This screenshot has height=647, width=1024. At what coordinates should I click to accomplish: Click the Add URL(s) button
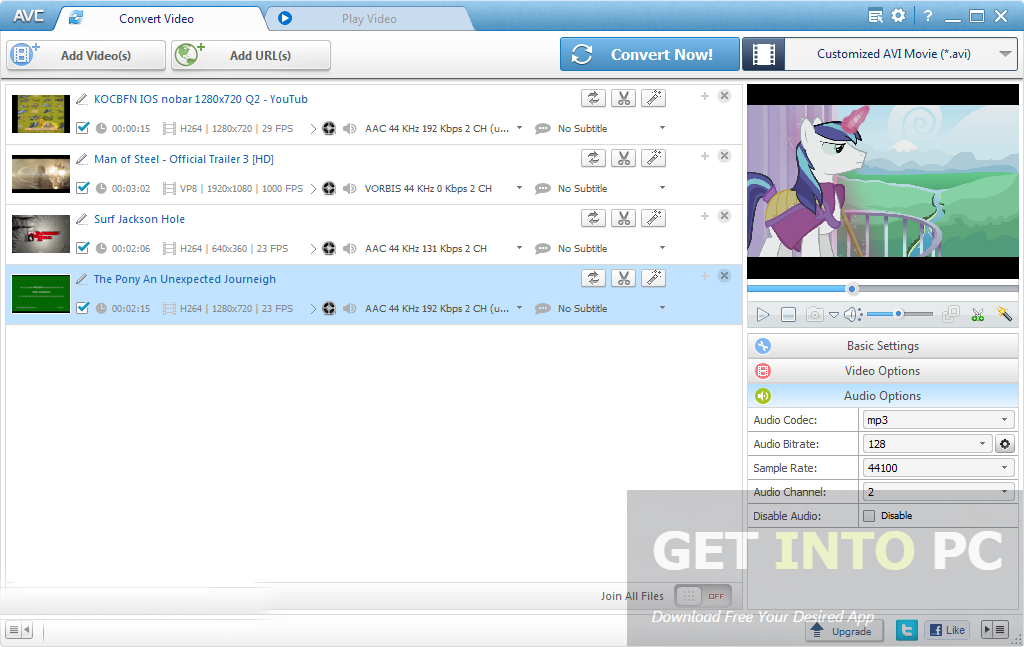click(x=251, y=55)
